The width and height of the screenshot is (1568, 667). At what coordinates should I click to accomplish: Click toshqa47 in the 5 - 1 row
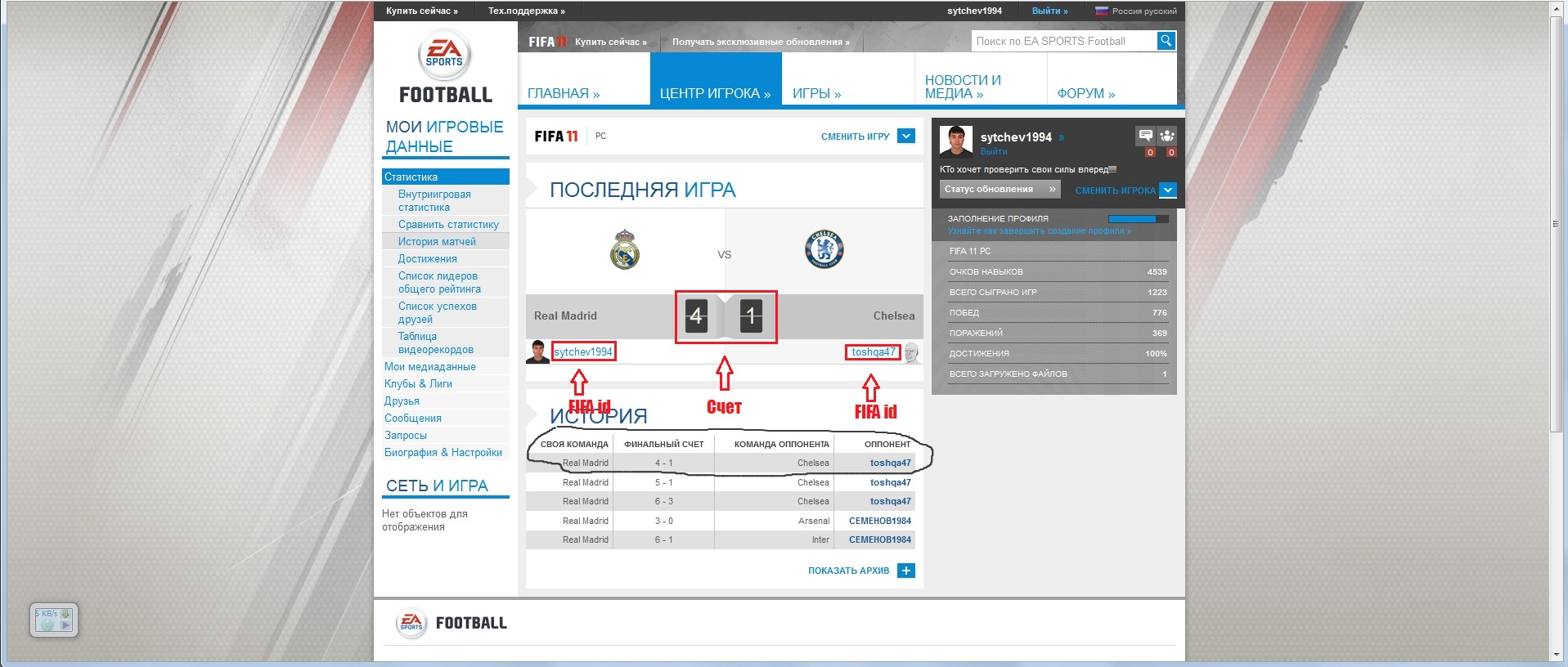coord(890,482)
